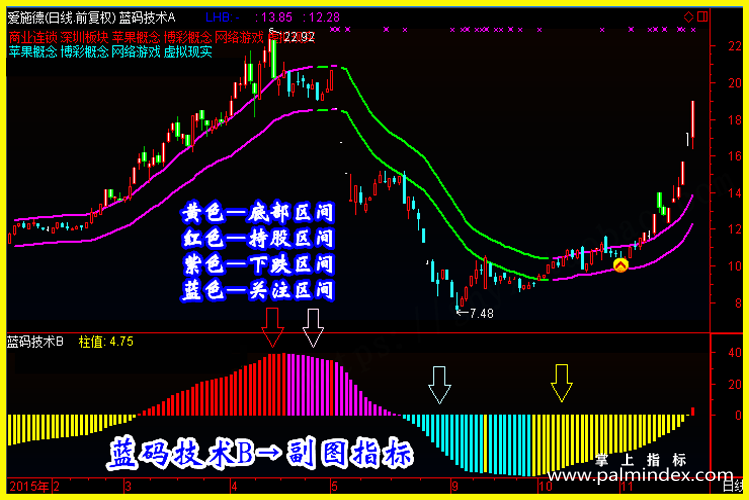Image resolution: width=749 pixels, height=500 pixels.
Task: Click month 11 on the time axis
Action: (x=626, y=486)
